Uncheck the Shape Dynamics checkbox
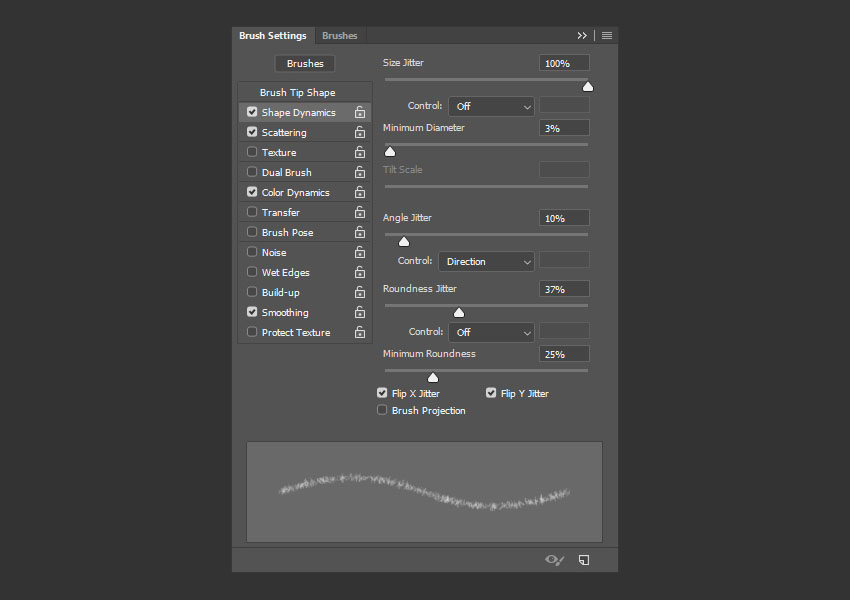This screenshot has width=850, height=600. pos(252,112)
